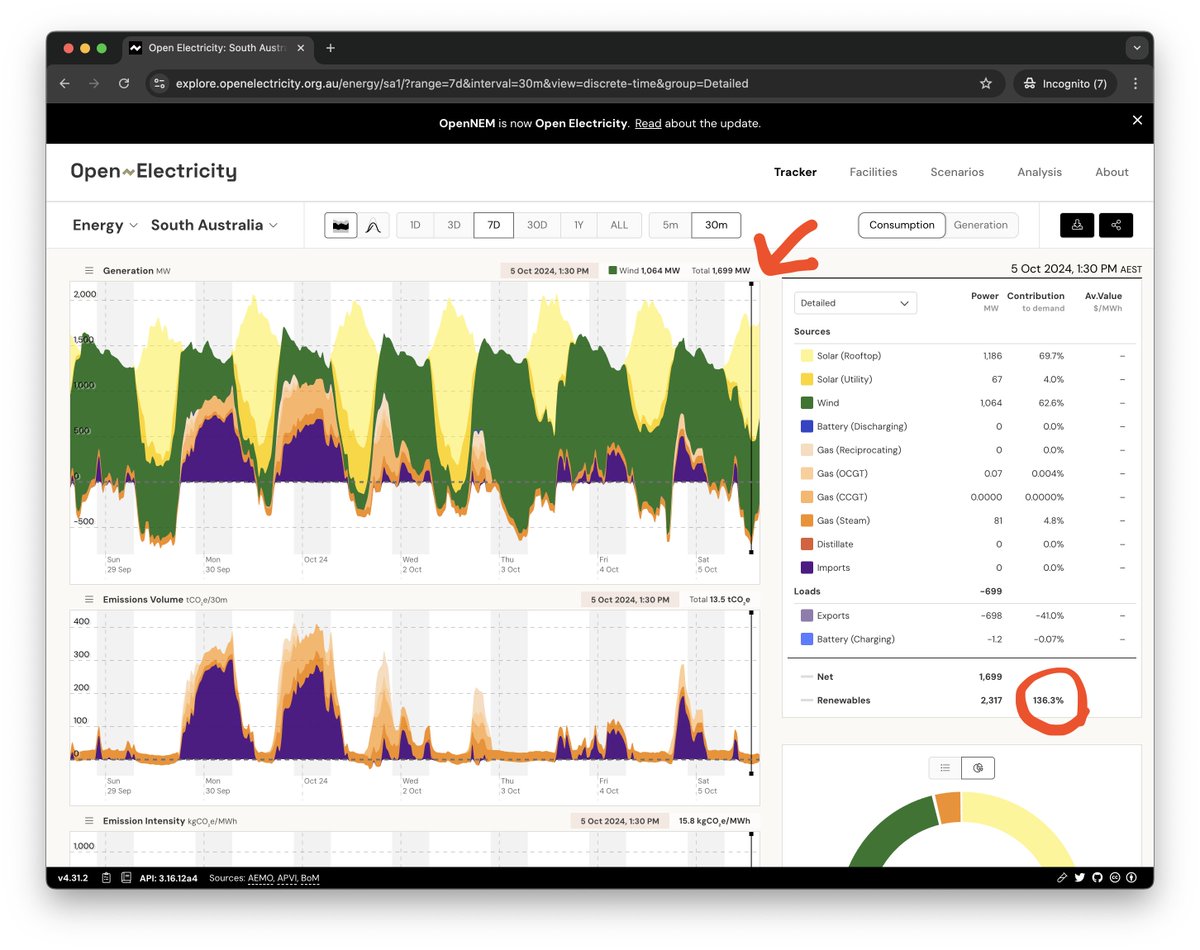Open the Twitter link in the footer
The height and width of the screenshot is (950, 1200).
point(1079,878)
